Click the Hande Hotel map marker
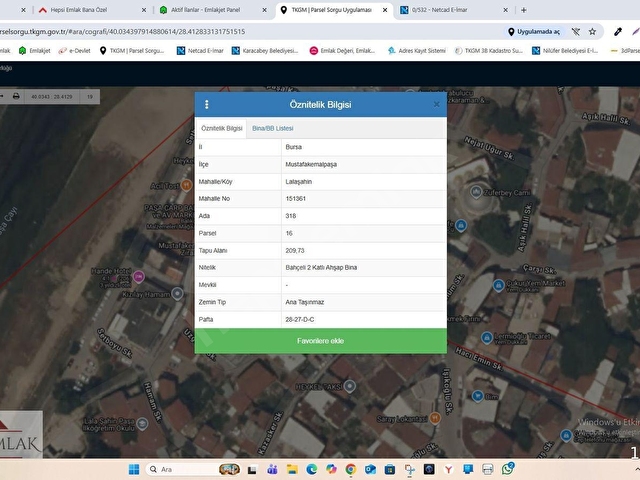 coord(139,277)
